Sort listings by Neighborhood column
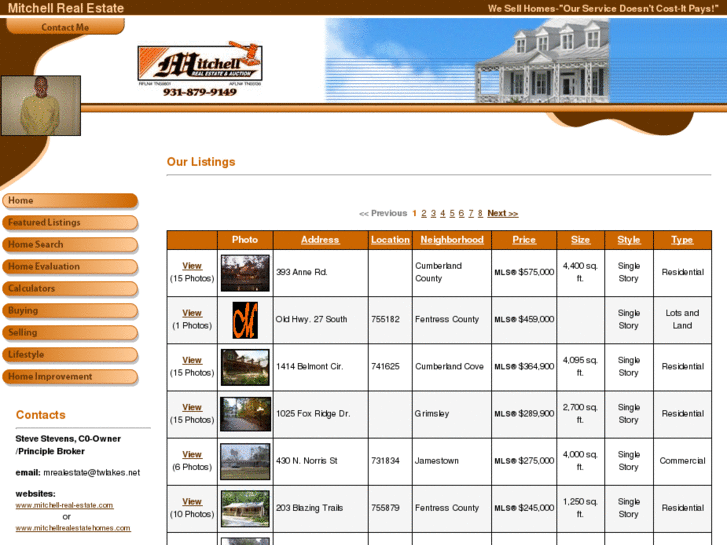Viewport: 727px width, 545px height. click(x=452, y=240)
